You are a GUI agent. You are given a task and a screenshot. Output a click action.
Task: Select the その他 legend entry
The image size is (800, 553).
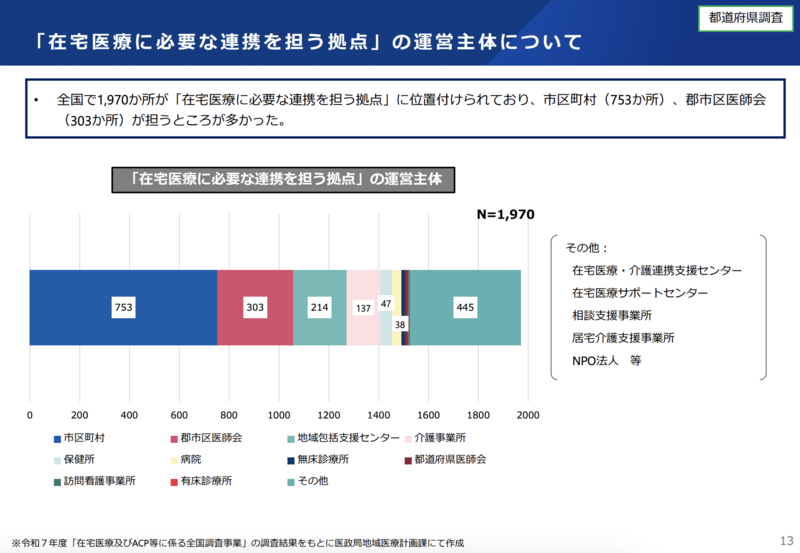[307, 480]
